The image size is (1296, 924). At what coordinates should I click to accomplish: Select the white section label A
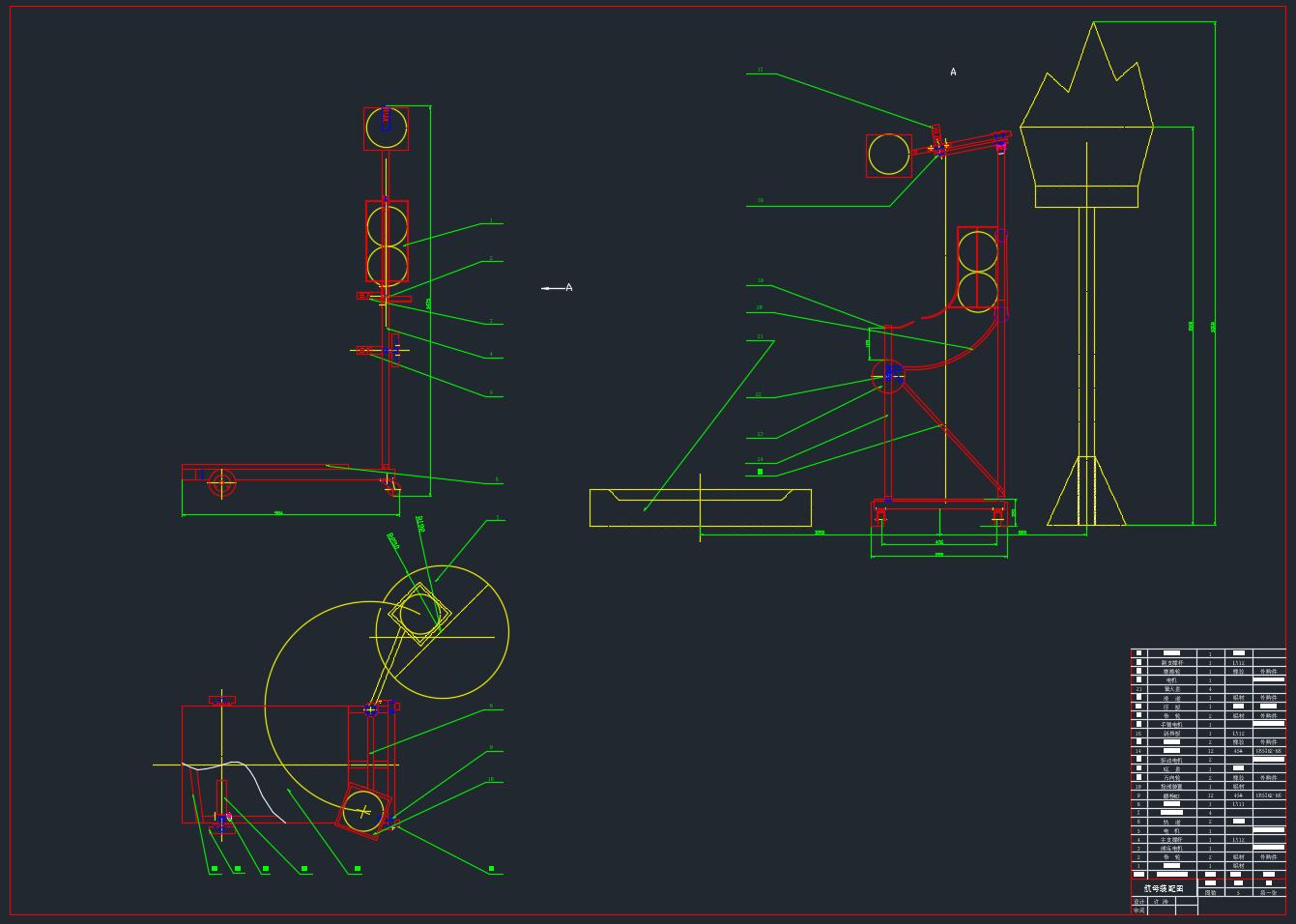(x=953, y=72)
